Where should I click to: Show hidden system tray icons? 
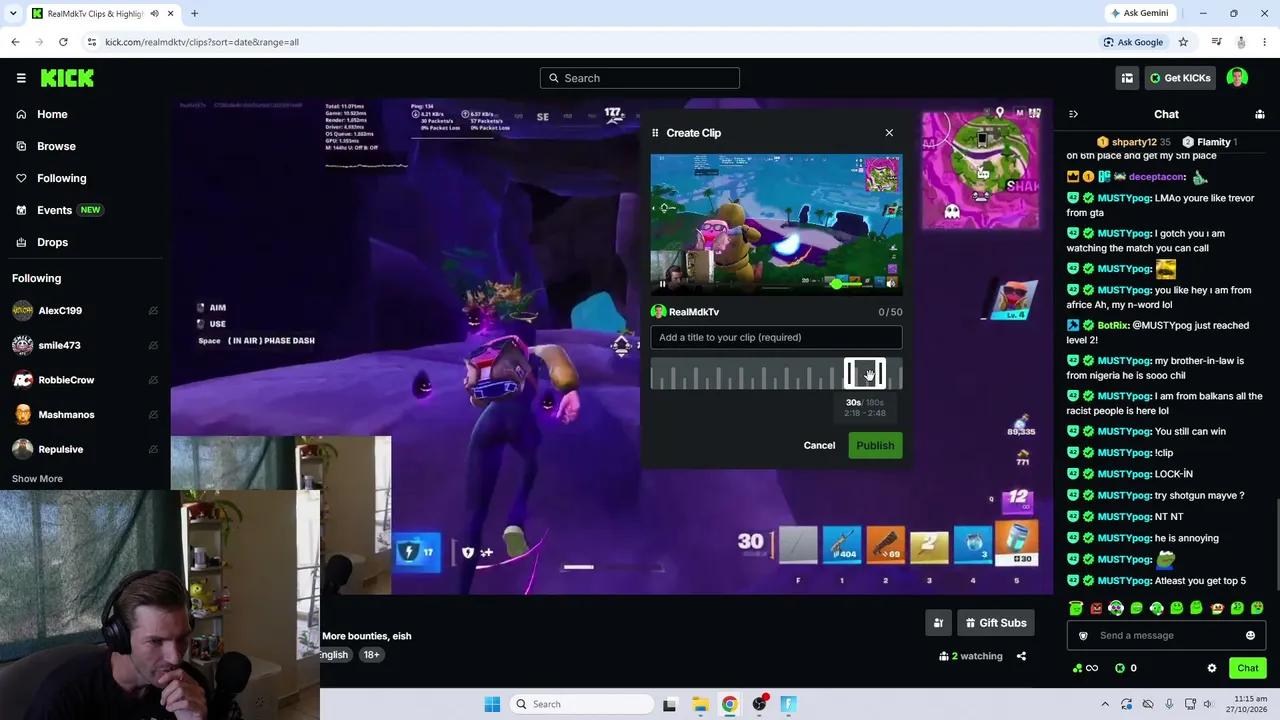point(1105,704)
